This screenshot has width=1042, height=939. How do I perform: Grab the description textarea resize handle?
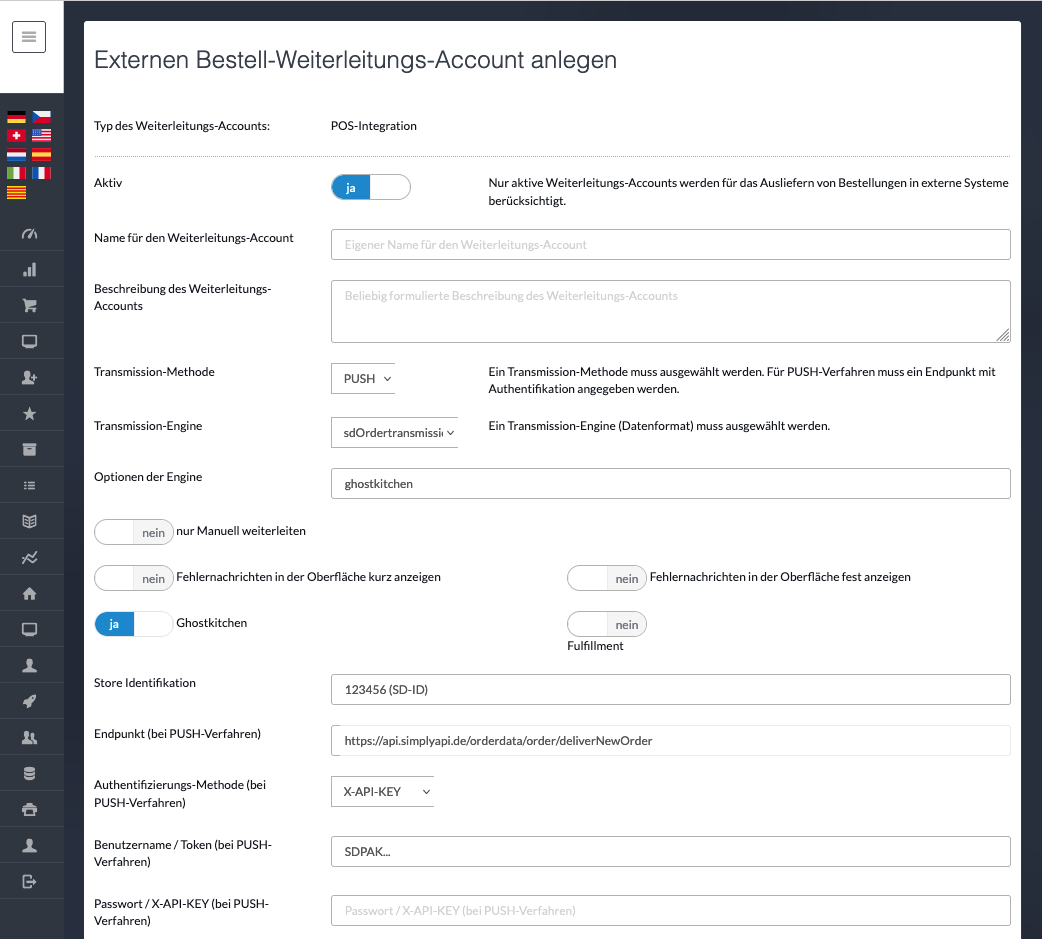[x=1003, y=336]
